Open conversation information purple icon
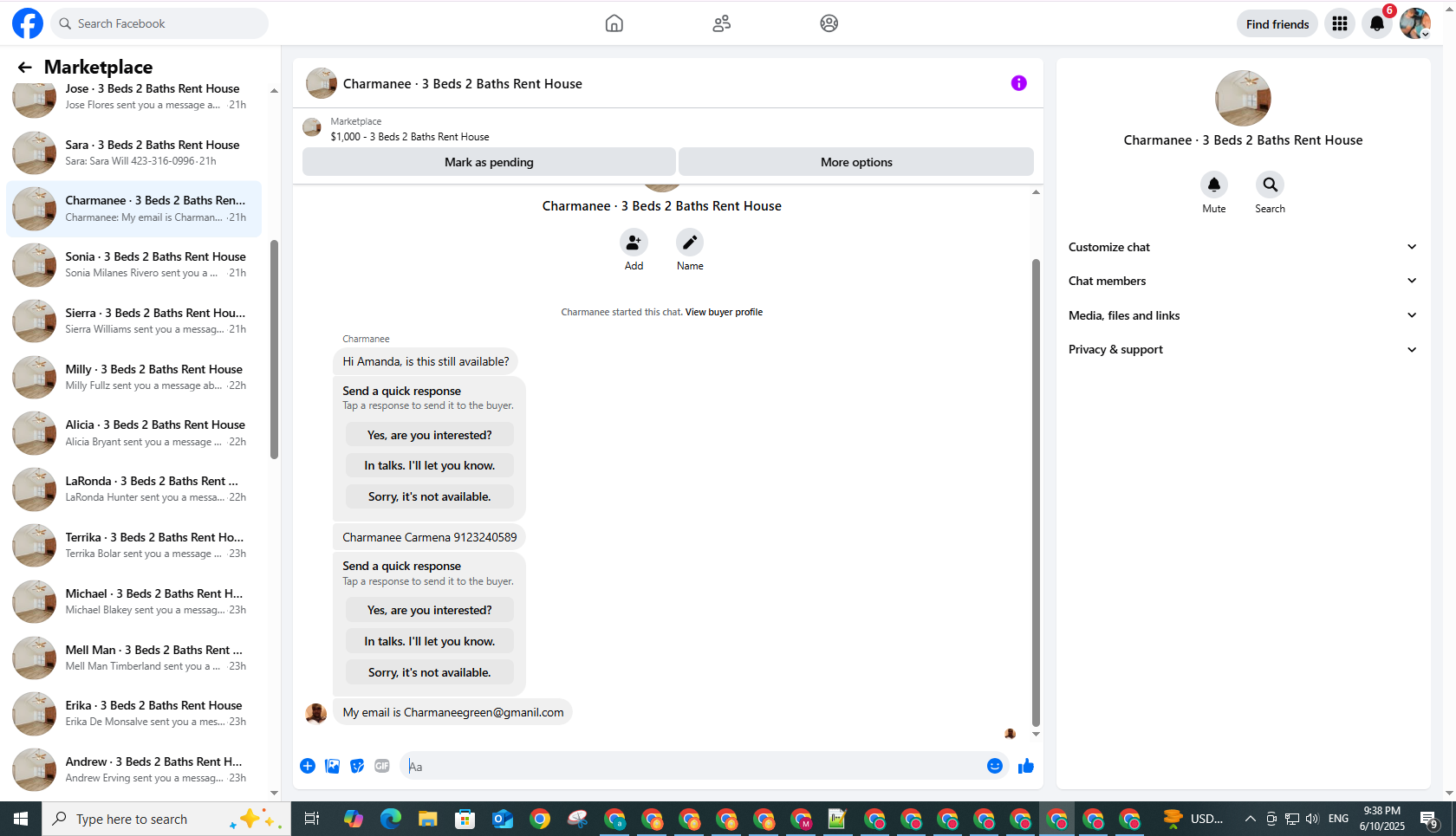 point(1018,83)
